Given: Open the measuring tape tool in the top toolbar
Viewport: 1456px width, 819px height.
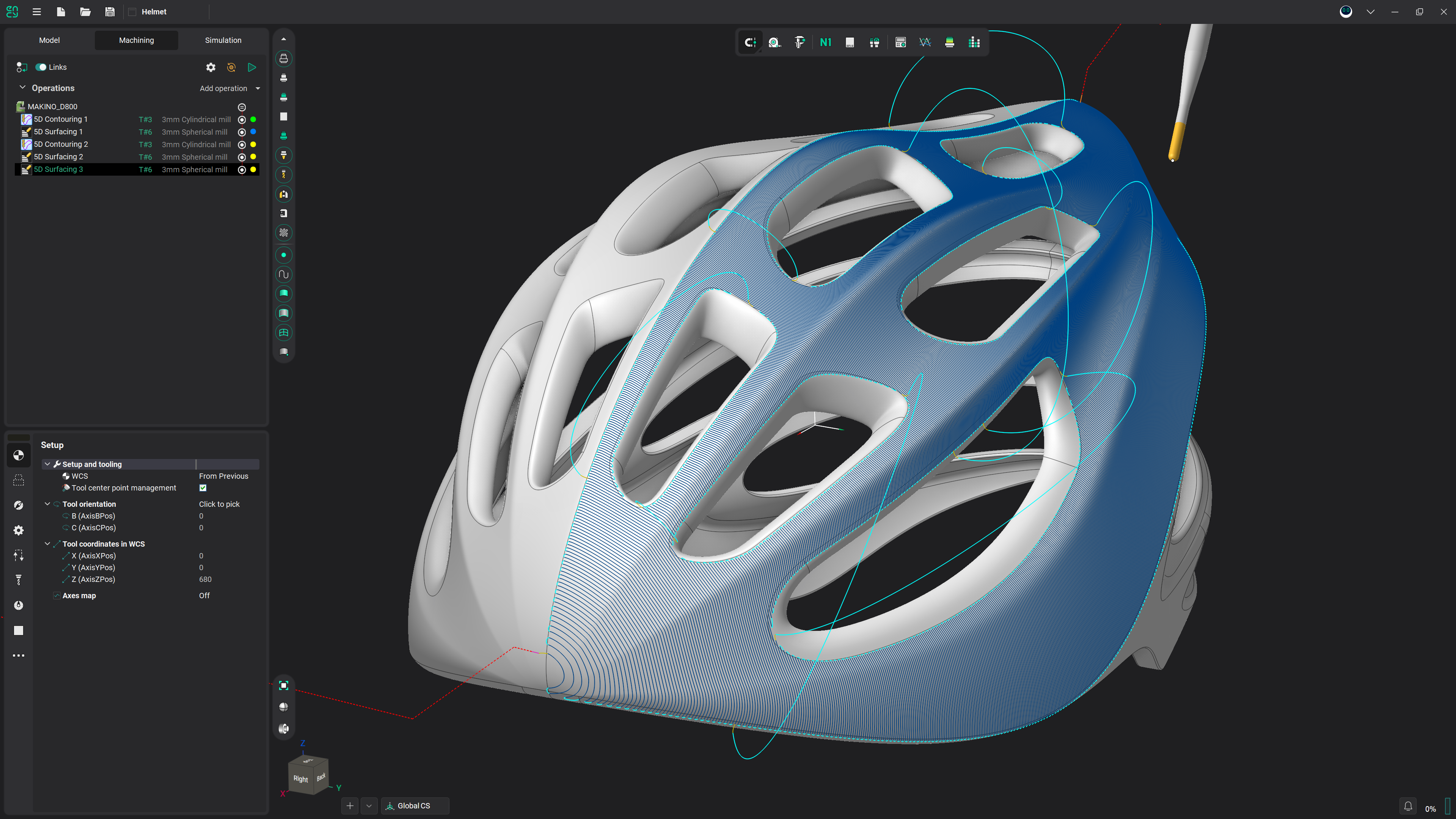Looking at the screenshot, I should 774,42.
